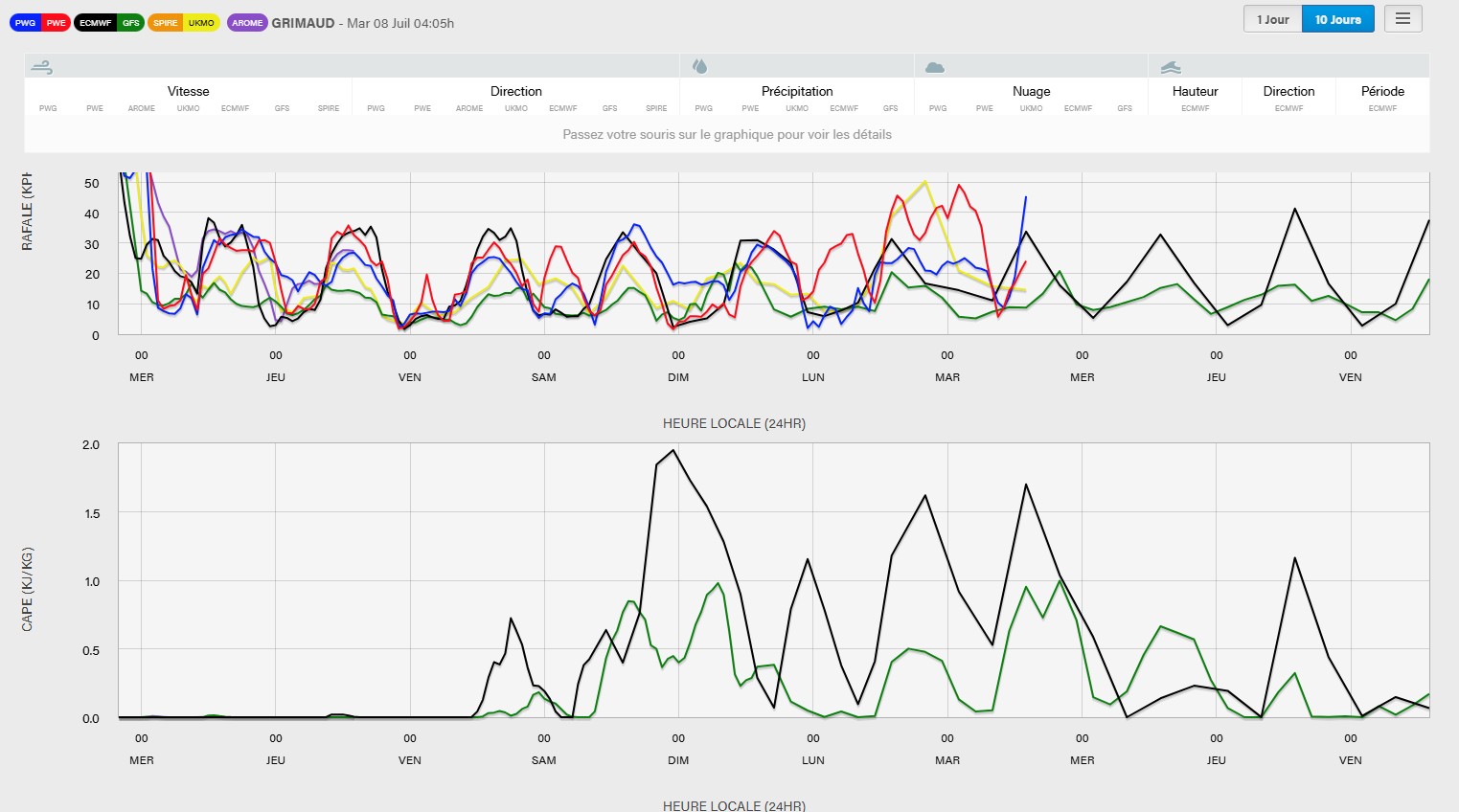This screenshot has width=1459, height=812.
Task: Toggle the blue PWG model pill
Action: click(25, 23)
